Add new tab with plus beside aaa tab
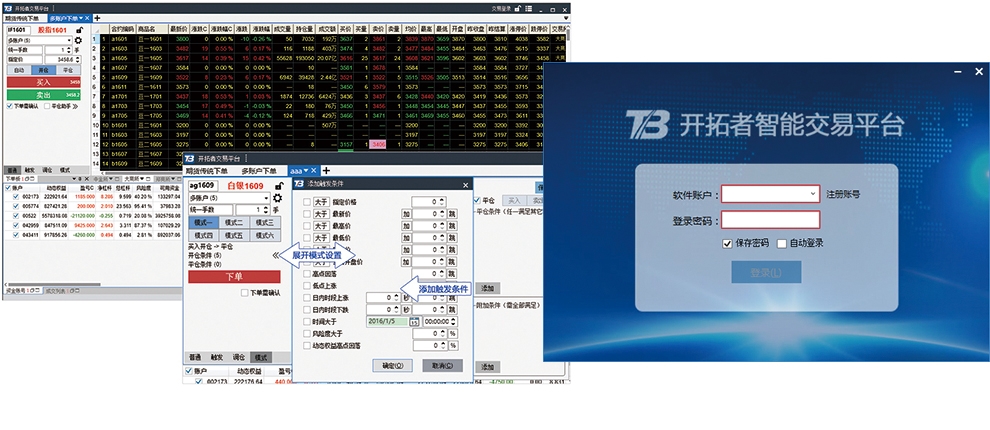This screenshot has width=990, height=430. pos(326,170)
